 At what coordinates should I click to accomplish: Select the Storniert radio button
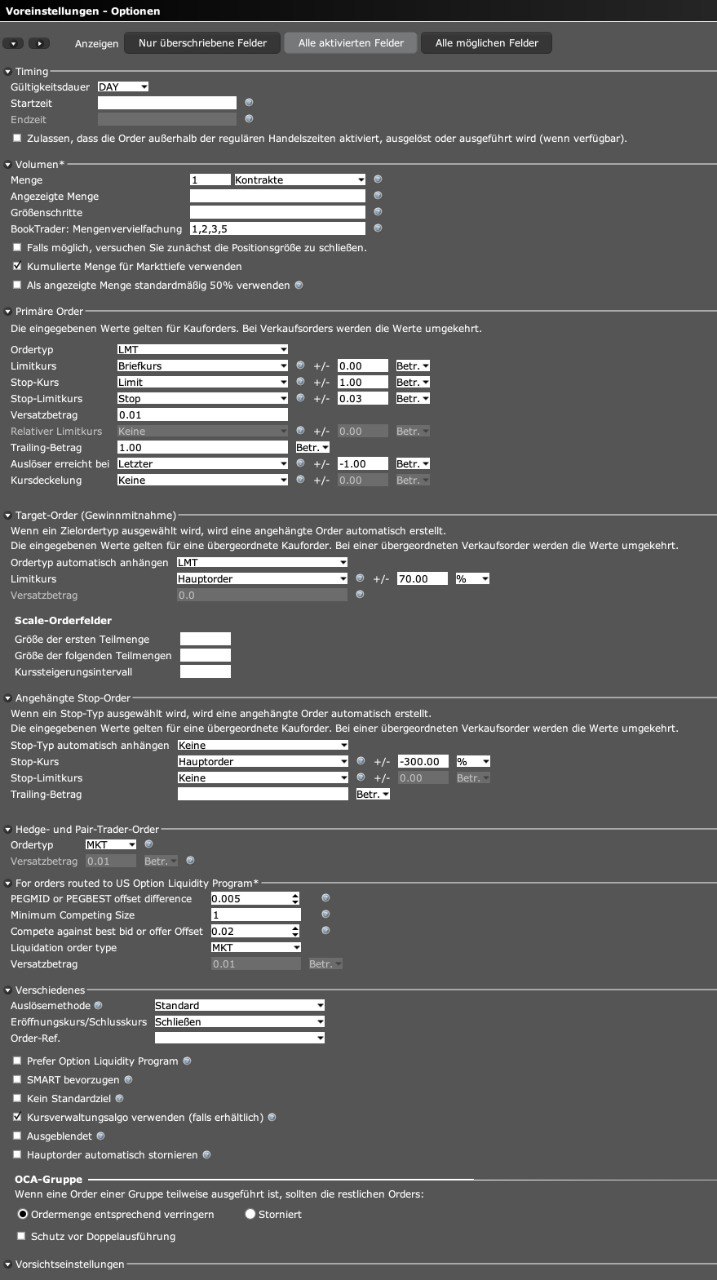250,1214
